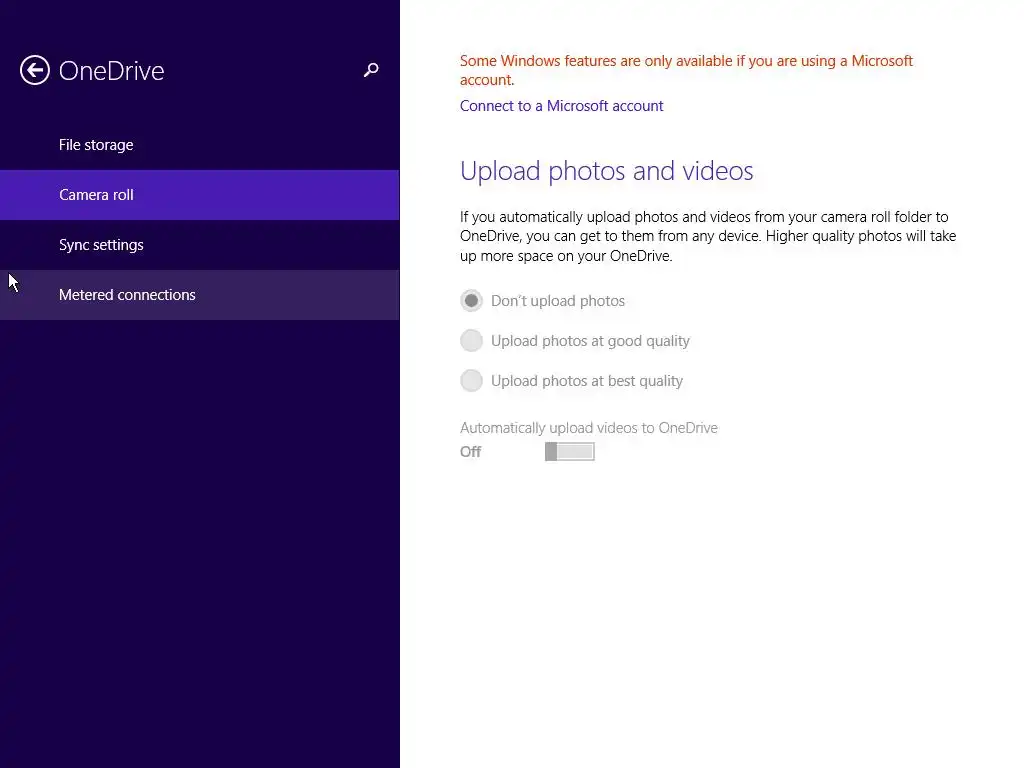The height and width of the screenshot is (768, 1024).
Task: Click the OneDrive title text
Action: click(x=112, y=71)
